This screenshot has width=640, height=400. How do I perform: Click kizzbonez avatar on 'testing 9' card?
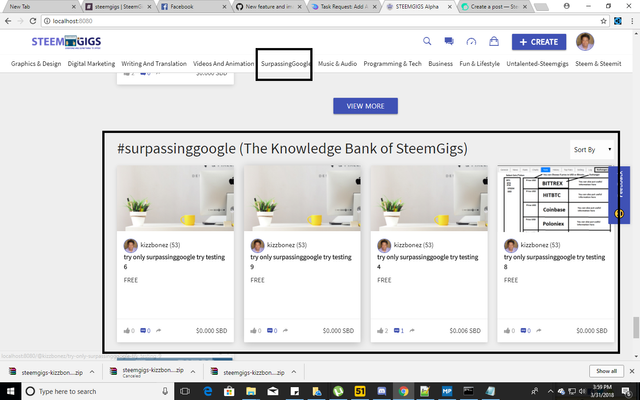(258, 245)
